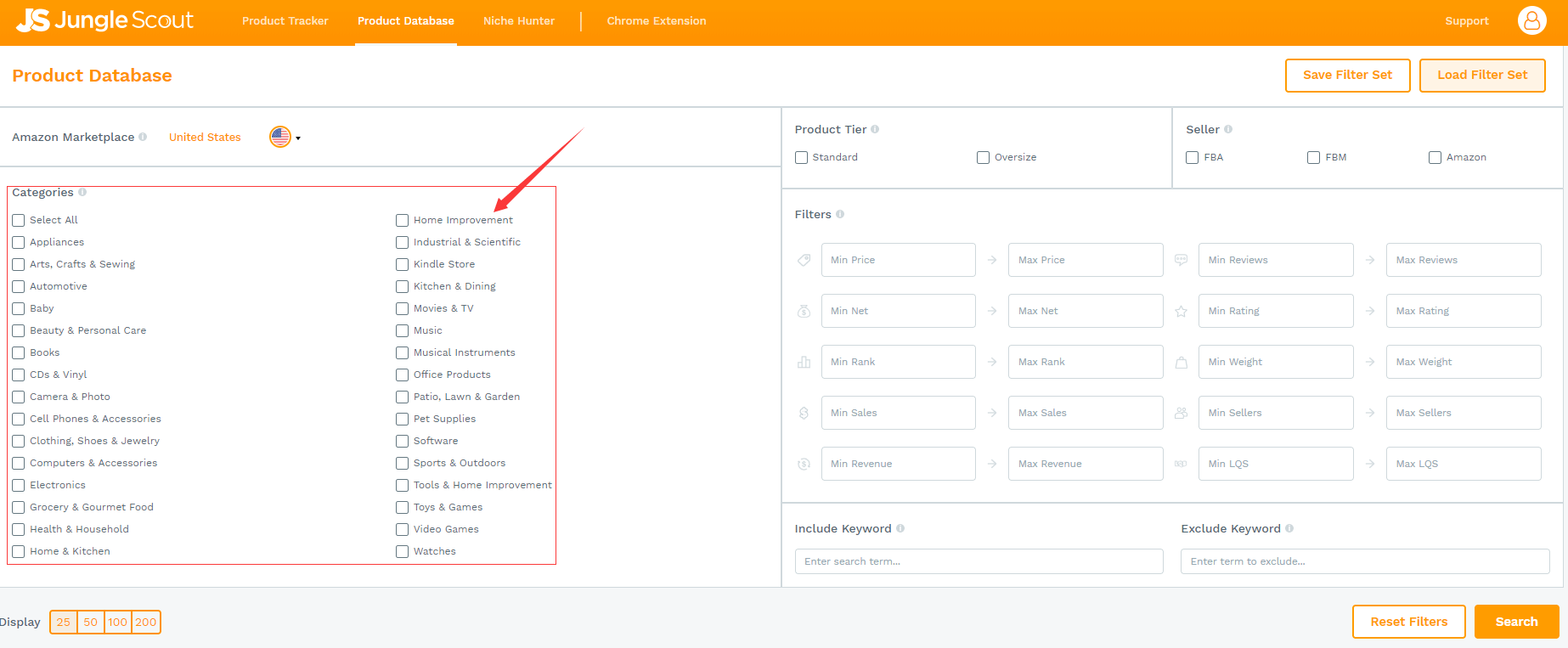Screen dimensions: 1568x648
Task: Focus the Min Price input field
Action: [898, 260]
